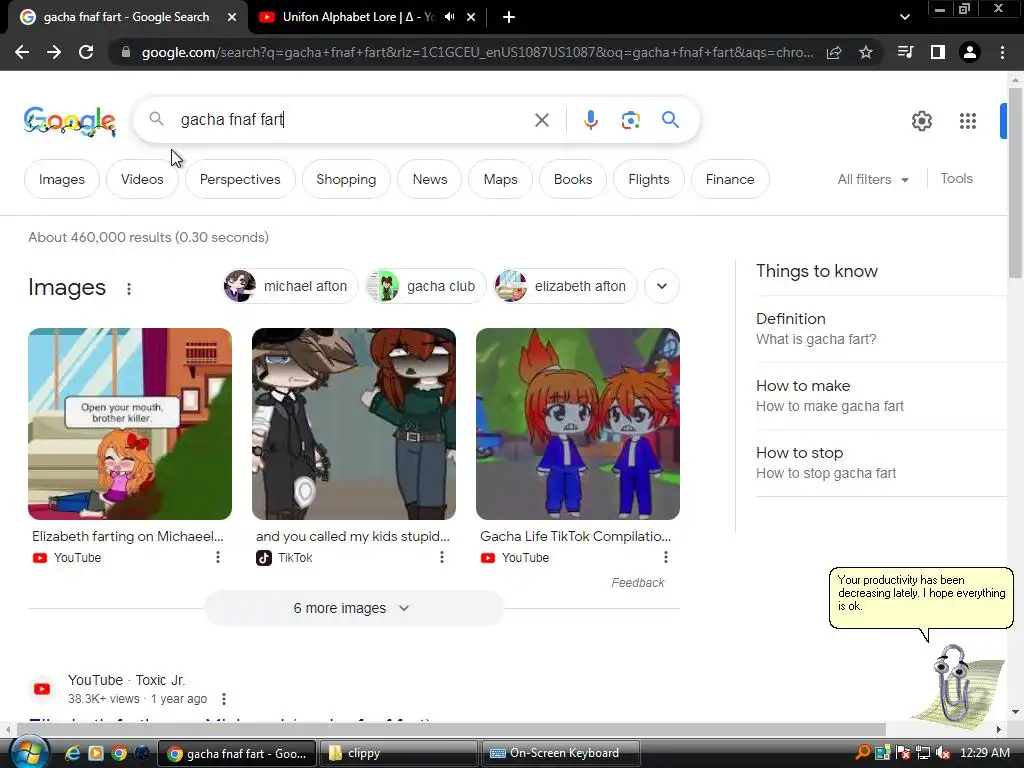The image size is (1024, 768).
Task: Go back to the previous page
Action: click(22, 52)
